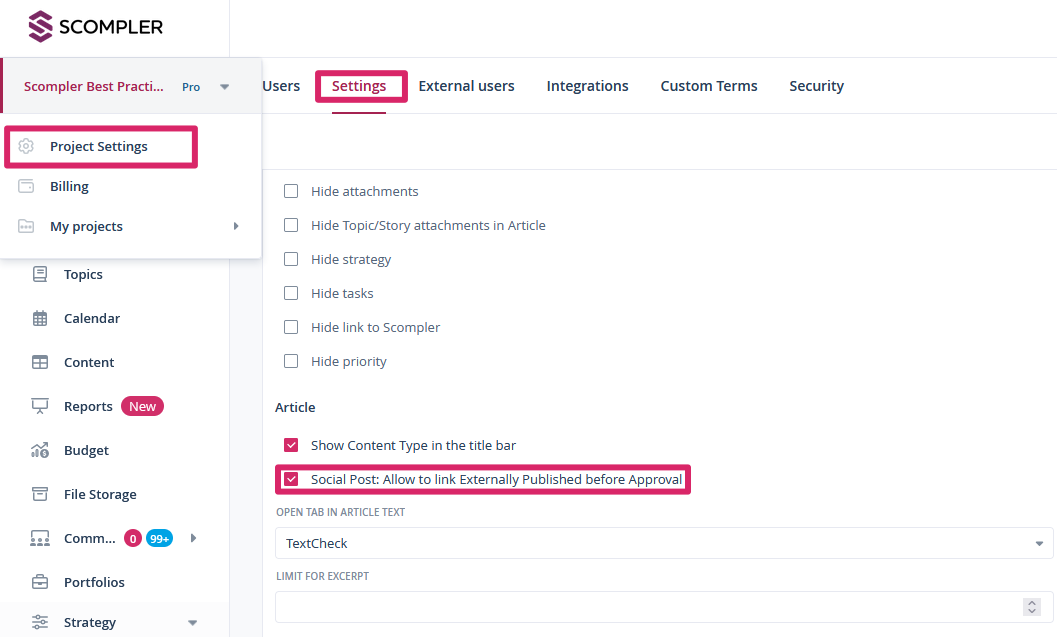The width and height of the screenshot is (1057, 637).
Task: Click the Scompler logo
Action: tap(95, 27)
